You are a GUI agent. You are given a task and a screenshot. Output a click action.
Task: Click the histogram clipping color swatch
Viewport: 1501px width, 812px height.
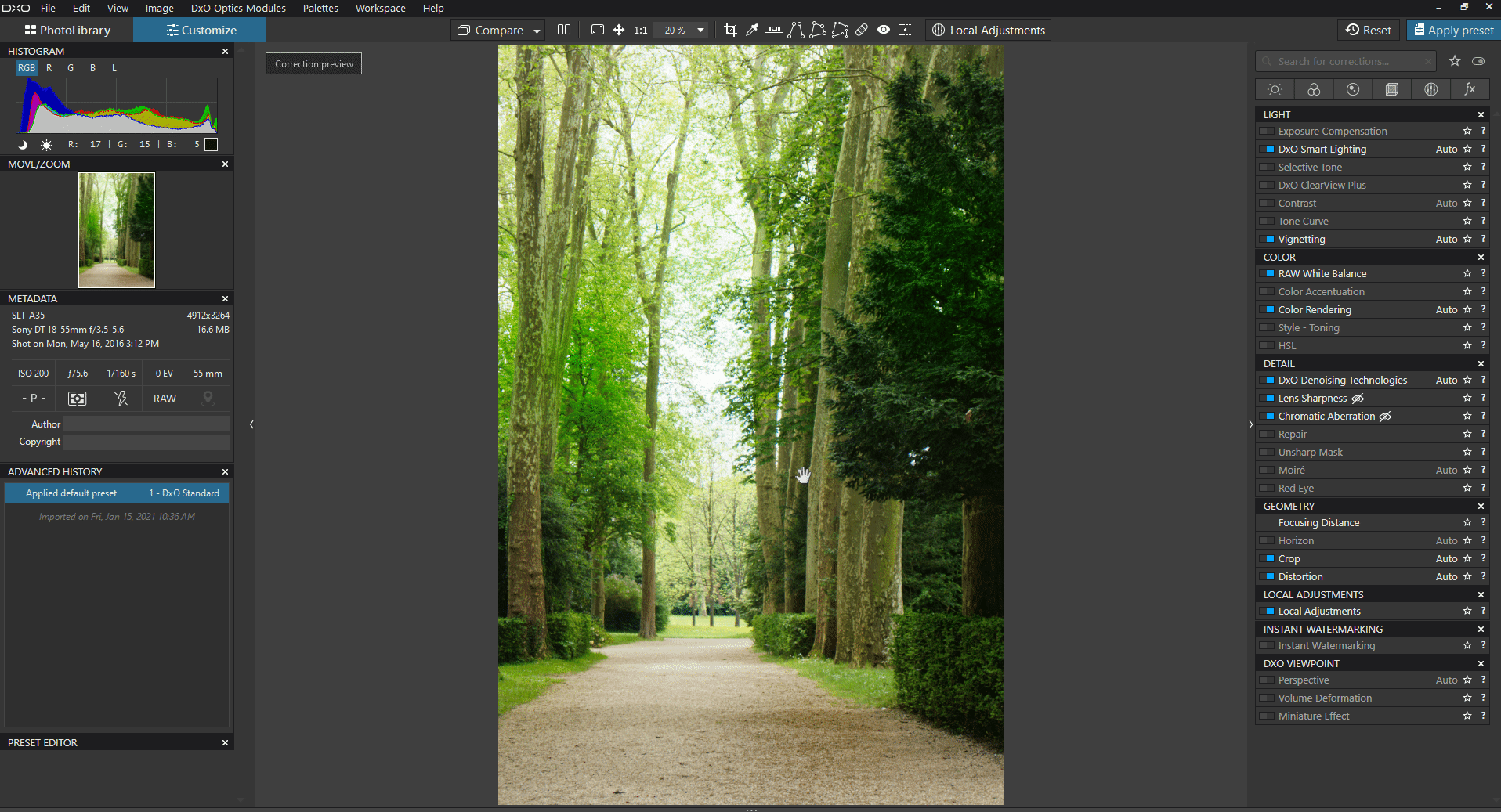point(211,145)
